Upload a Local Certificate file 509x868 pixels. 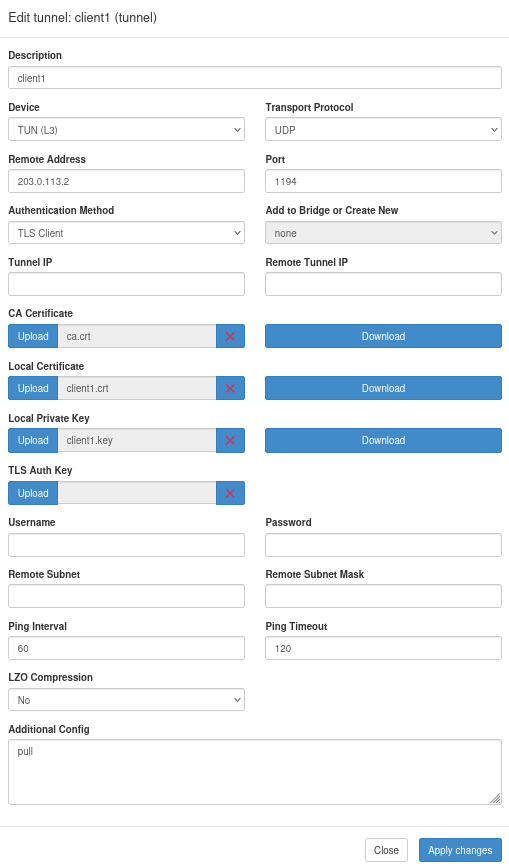(33, 388)
